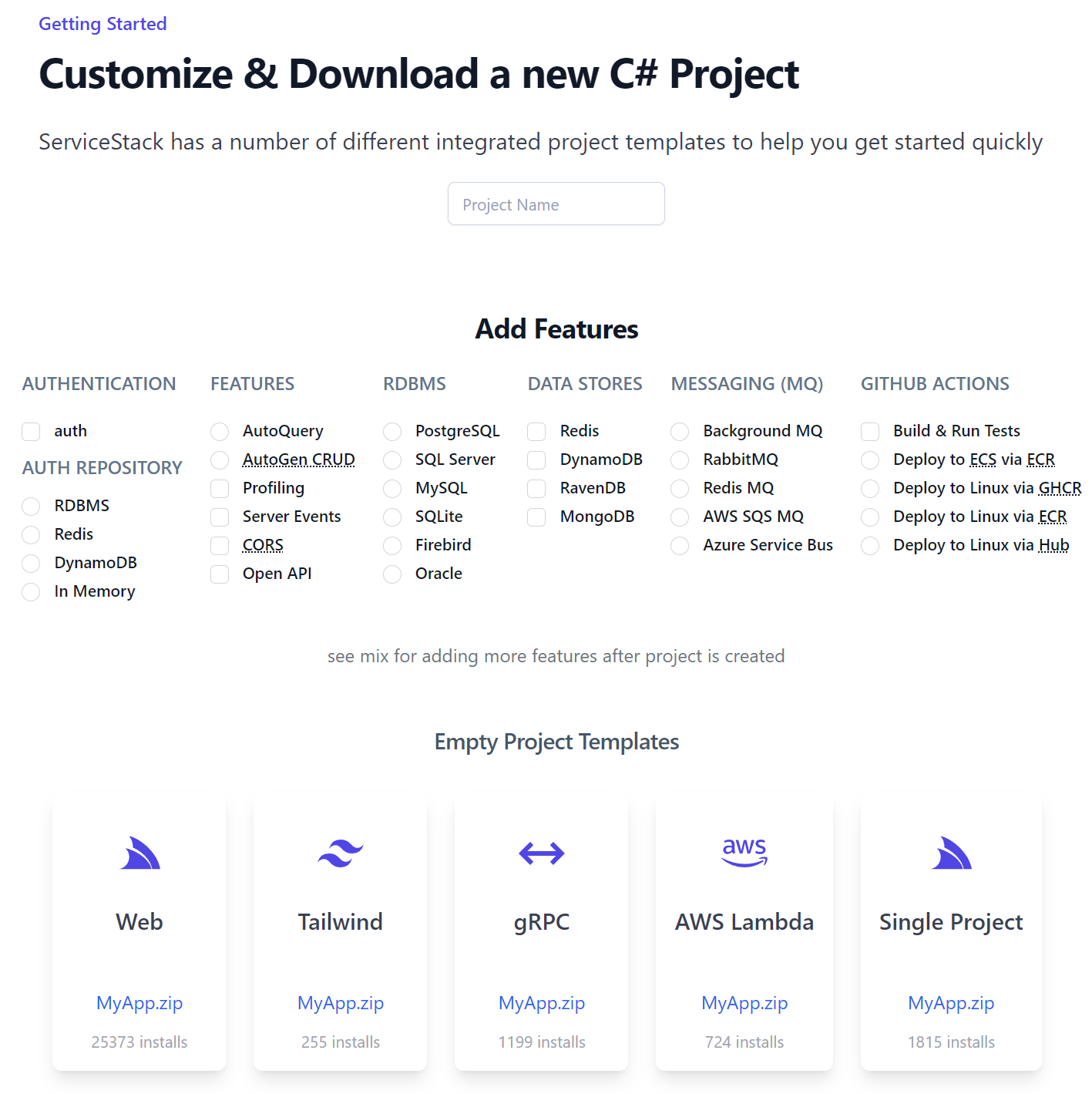This screenshot has width=1092, height=1094.
Task: Click the '1199 installs' text
Action: click(x=542, y=1042)
